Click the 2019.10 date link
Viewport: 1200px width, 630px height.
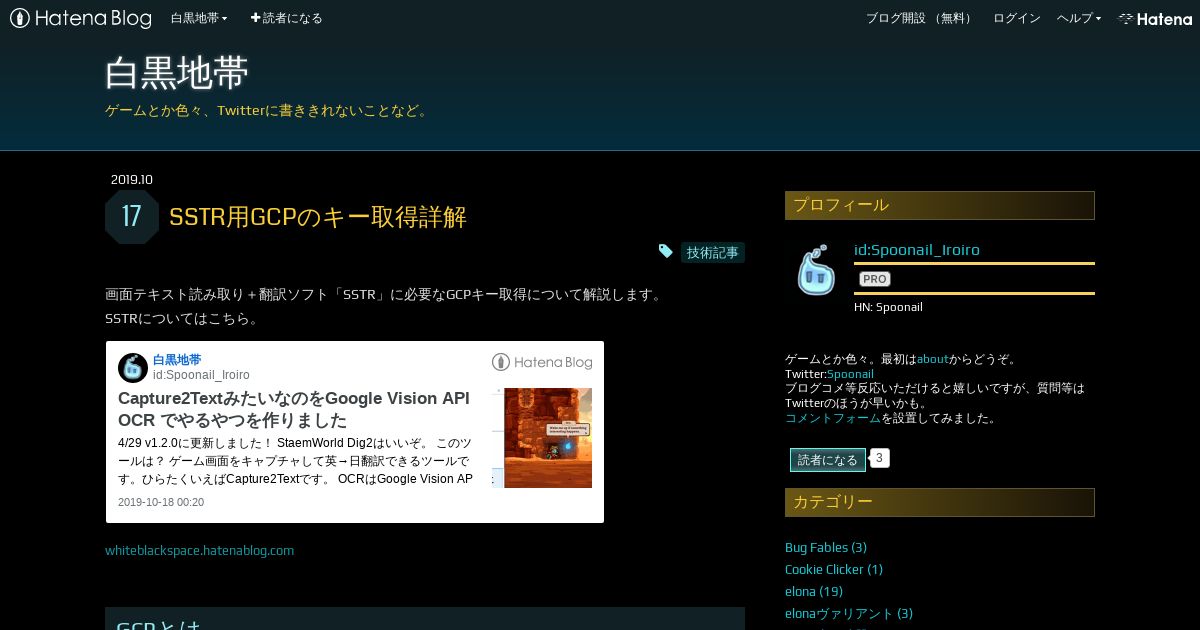coord(132,180)
